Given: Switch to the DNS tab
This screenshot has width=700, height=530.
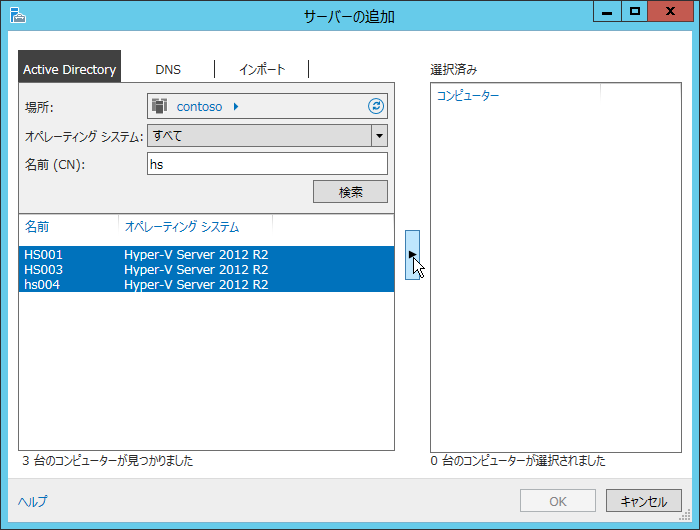Looking at the screenshot, I should pos(168,70).
